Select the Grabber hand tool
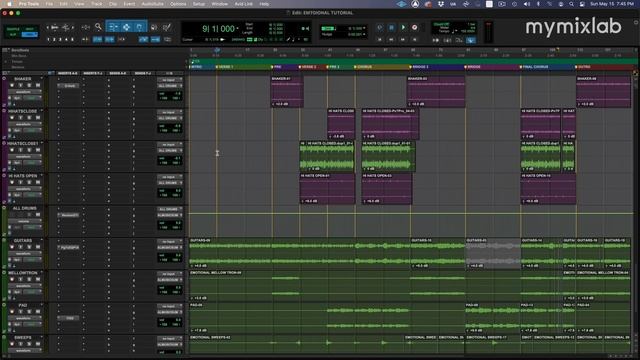Image resolution: width=640 pixels, height=360 pixels. [x=139, y=27]
